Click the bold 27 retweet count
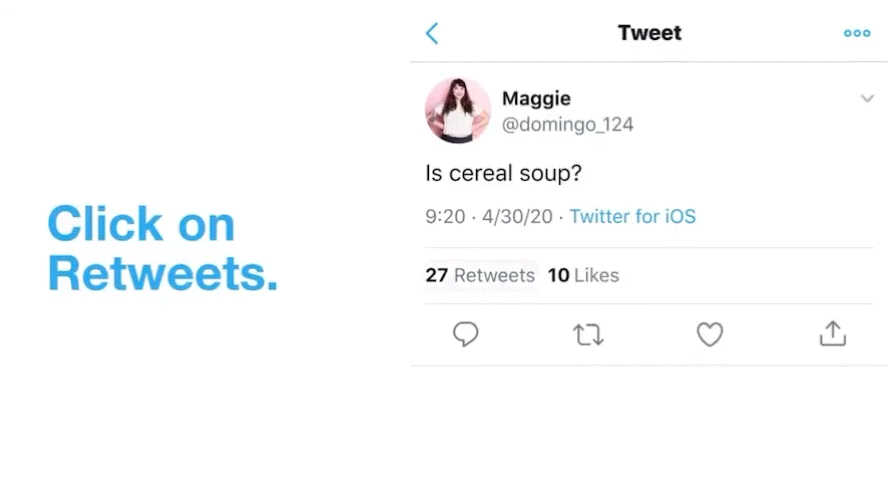The width and height of the screenshot is (888, 494). 436,275
